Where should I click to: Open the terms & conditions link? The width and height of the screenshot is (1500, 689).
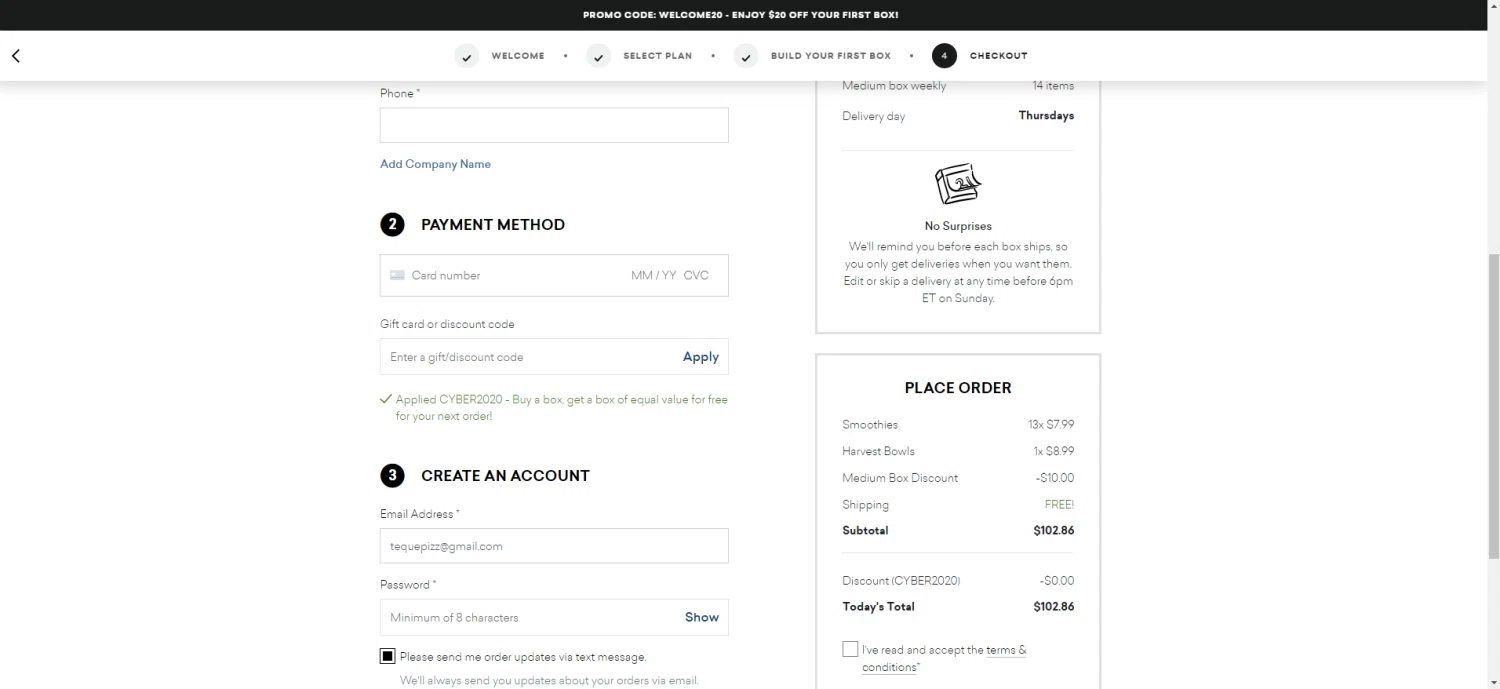(1006, 650)
